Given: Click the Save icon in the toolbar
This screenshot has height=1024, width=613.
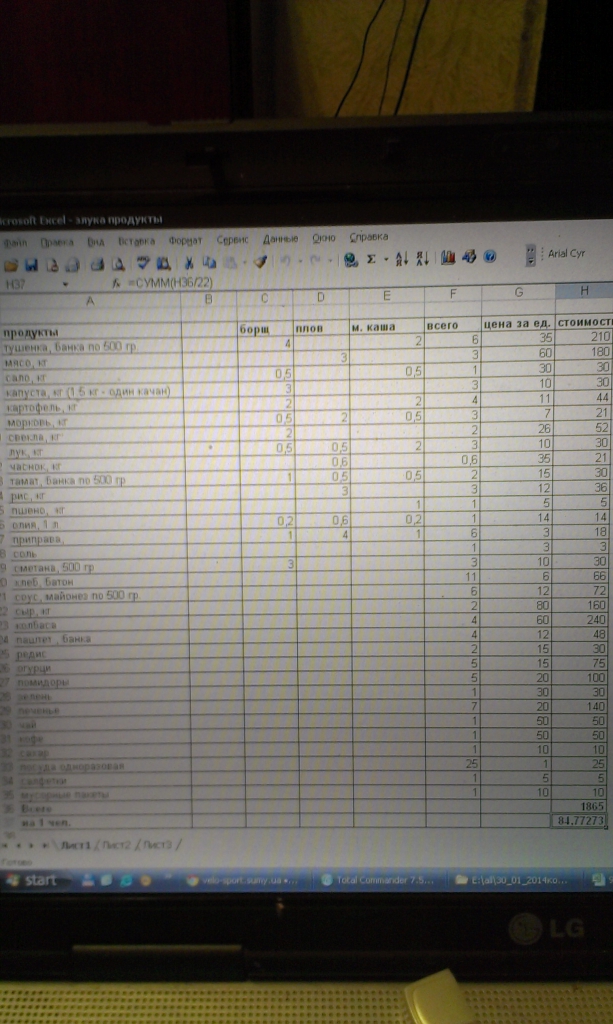Looking at the screenshot, I should click(32, 264).
